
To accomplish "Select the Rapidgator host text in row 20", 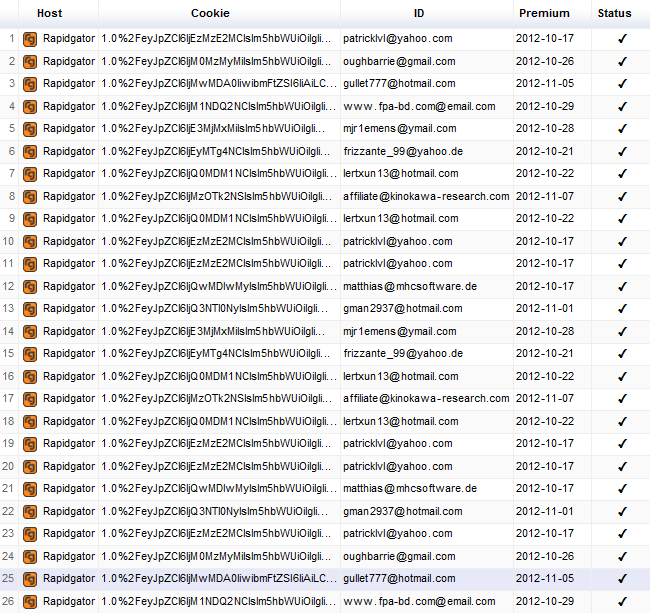I will (x=69, y=466).
